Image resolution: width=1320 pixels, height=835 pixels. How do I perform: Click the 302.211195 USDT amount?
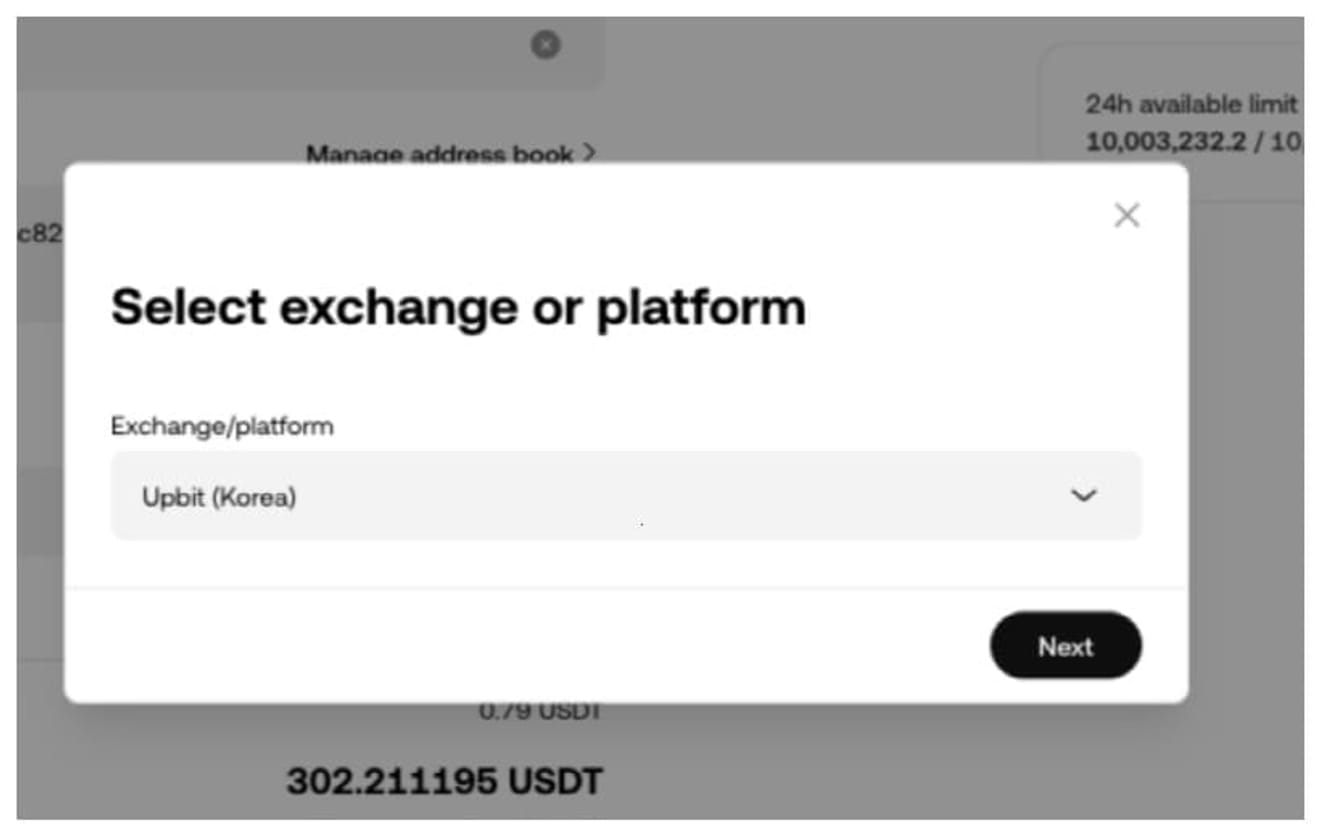[x=444, y=781]
